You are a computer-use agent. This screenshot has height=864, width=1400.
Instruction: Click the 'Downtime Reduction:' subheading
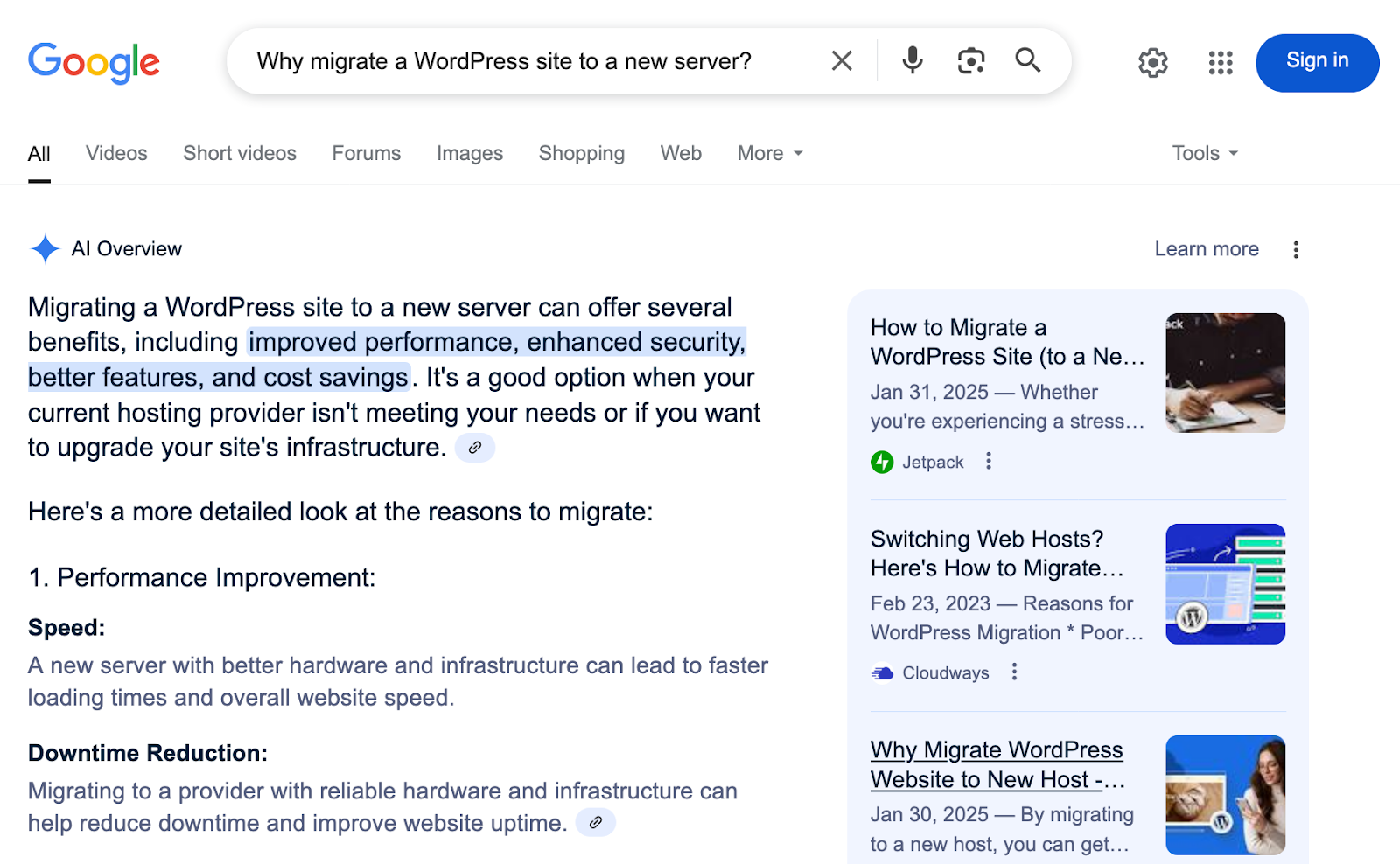148,753
